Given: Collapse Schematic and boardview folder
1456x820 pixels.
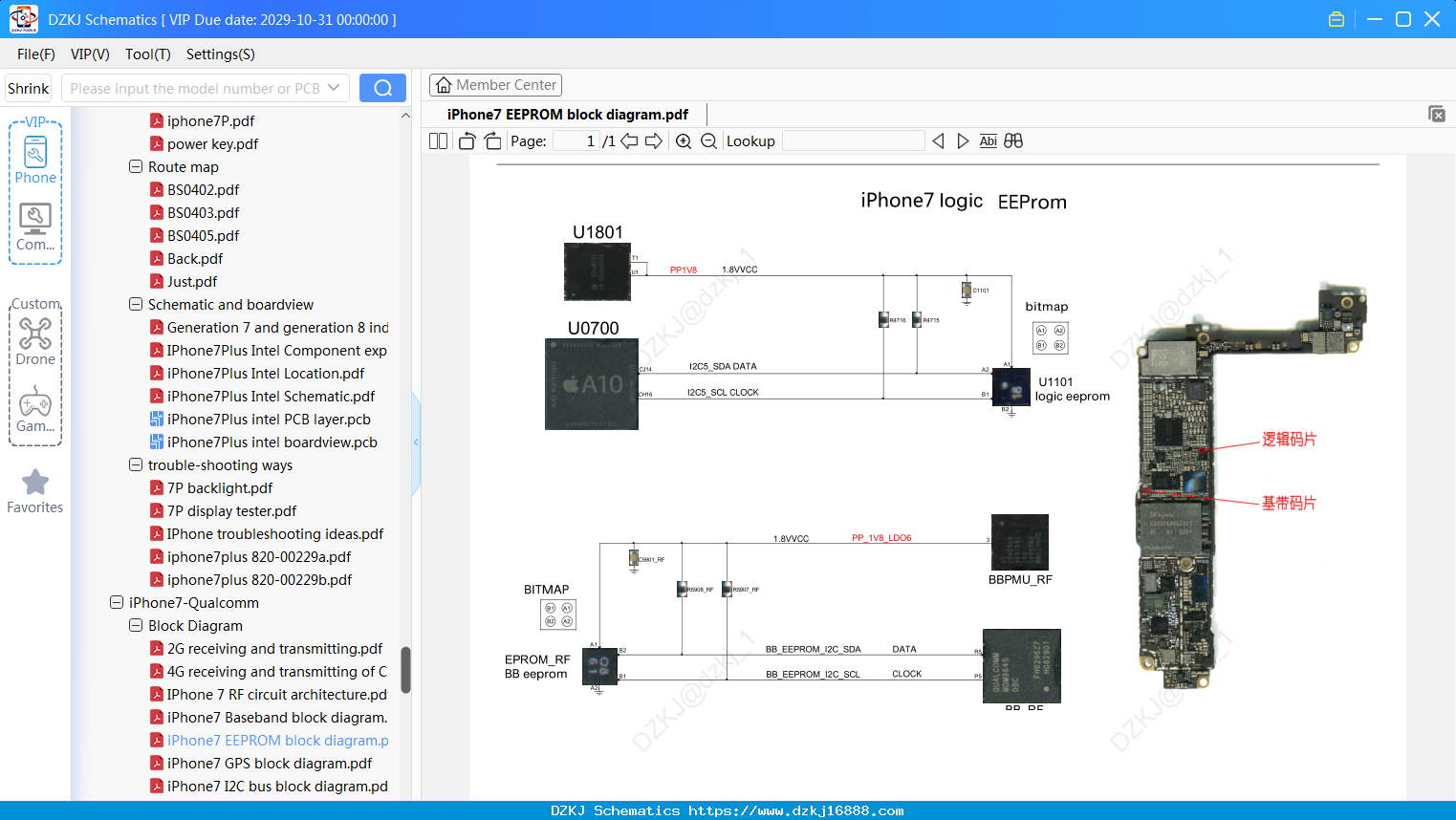Looking at the screenshot, I should [136, 304].
